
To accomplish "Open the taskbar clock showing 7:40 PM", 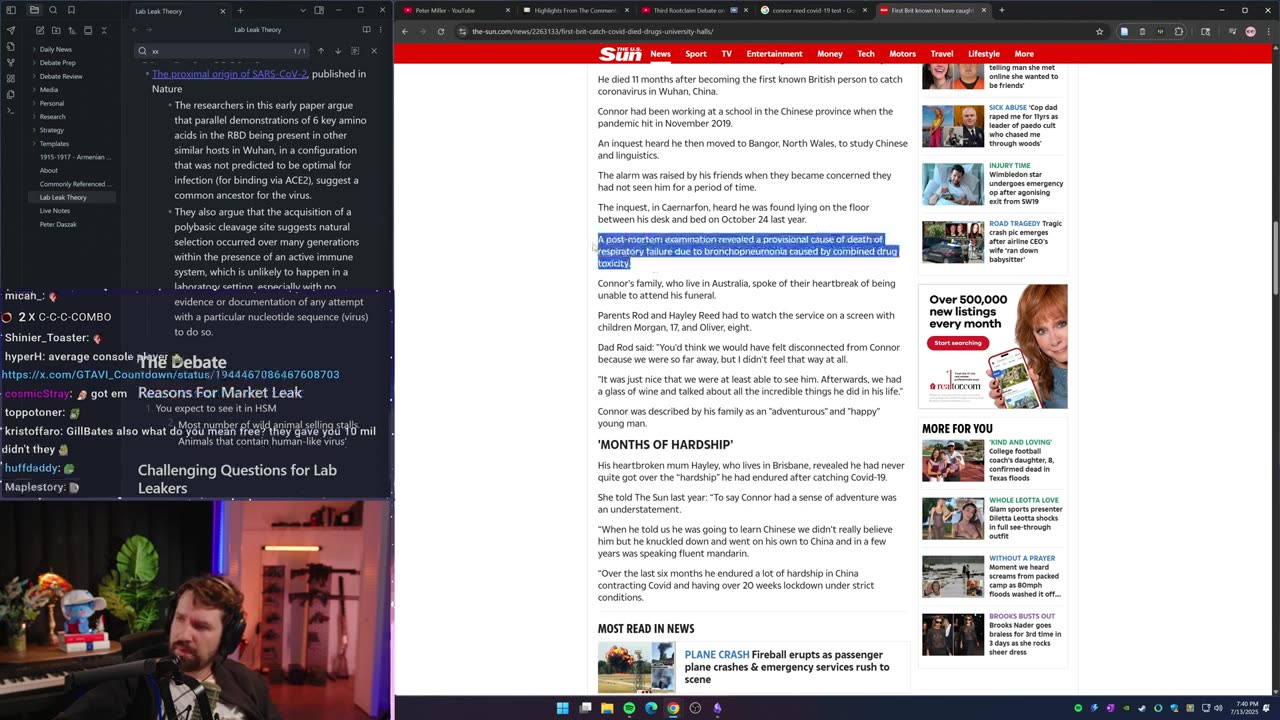I will [1246, 708].
